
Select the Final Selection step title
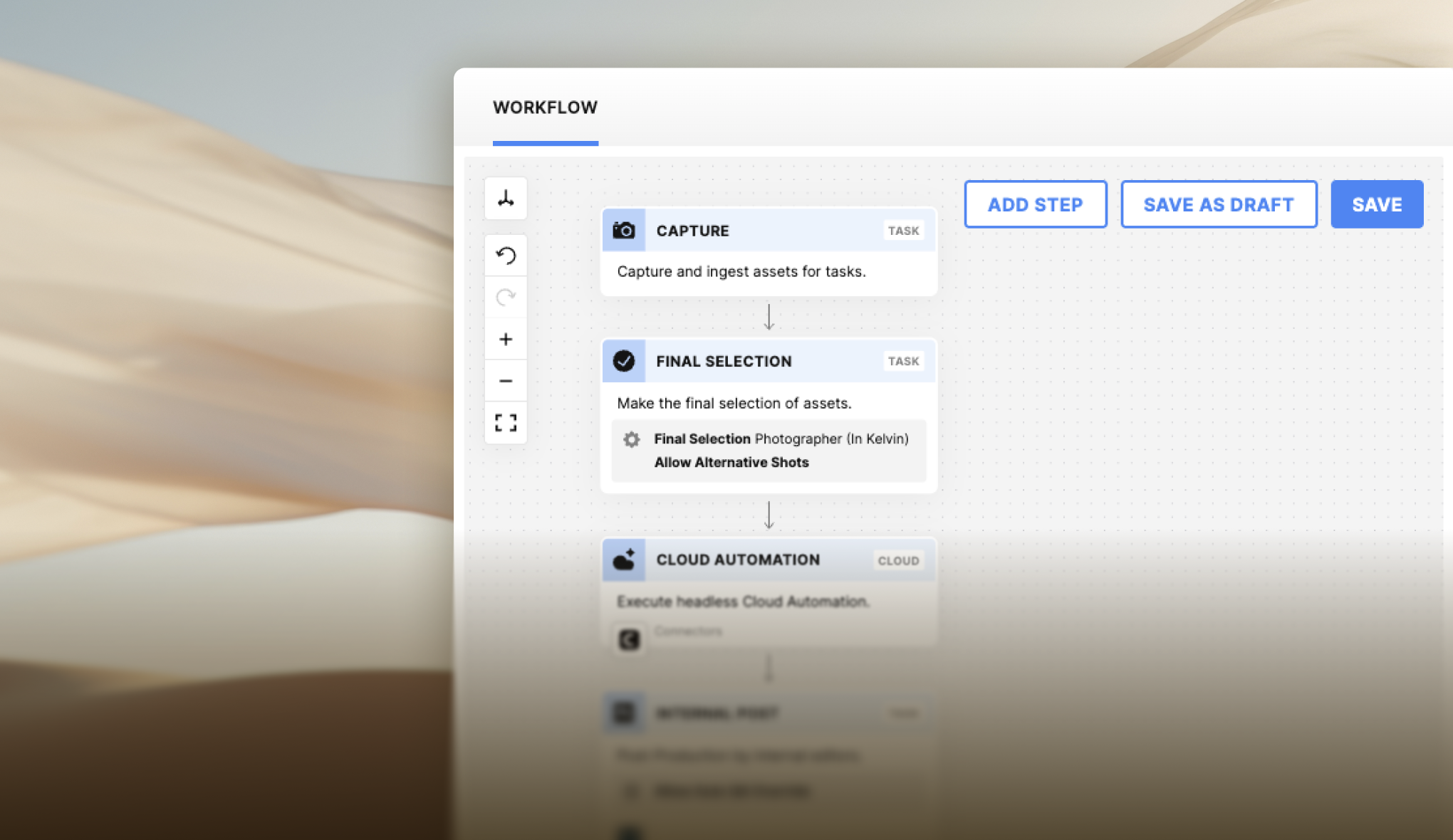[x=724, y=361]
